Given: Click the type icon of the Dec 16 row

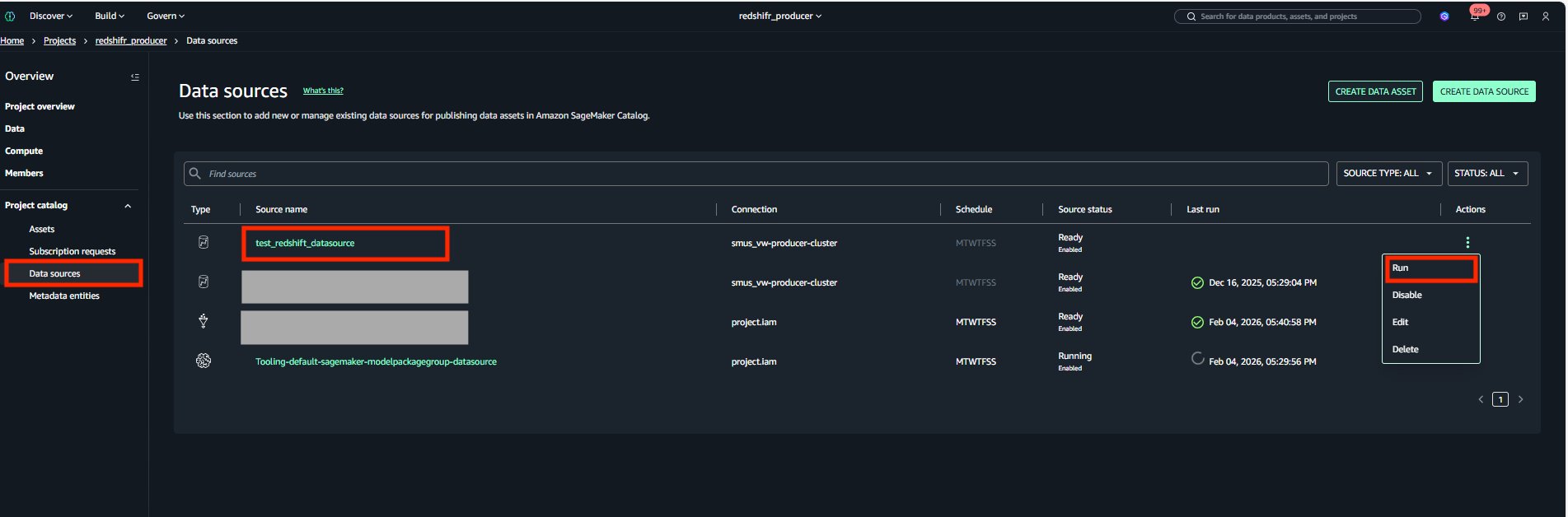Looking at the screenshot, I should pos(204,282).
